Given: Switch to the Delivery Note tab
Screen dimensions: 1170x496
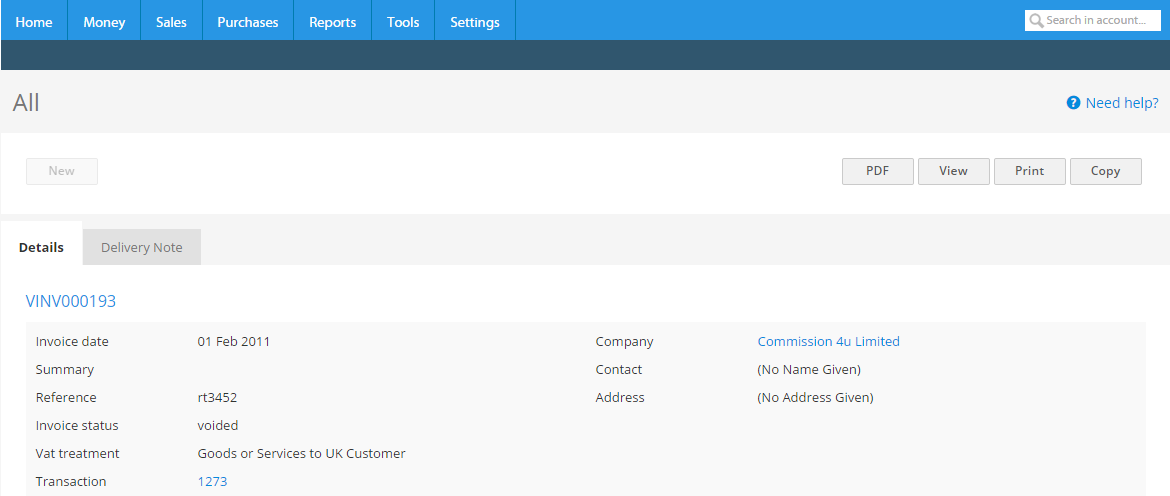Looking at the screenshot, I should pos(141,247).
